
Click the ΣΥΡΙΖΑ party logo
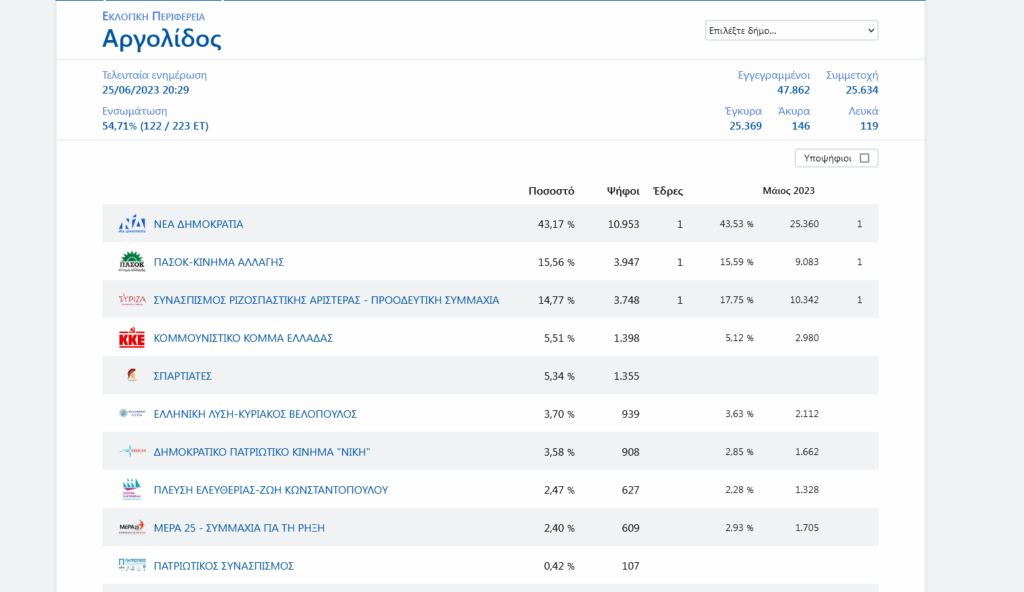tap(132, 300)
